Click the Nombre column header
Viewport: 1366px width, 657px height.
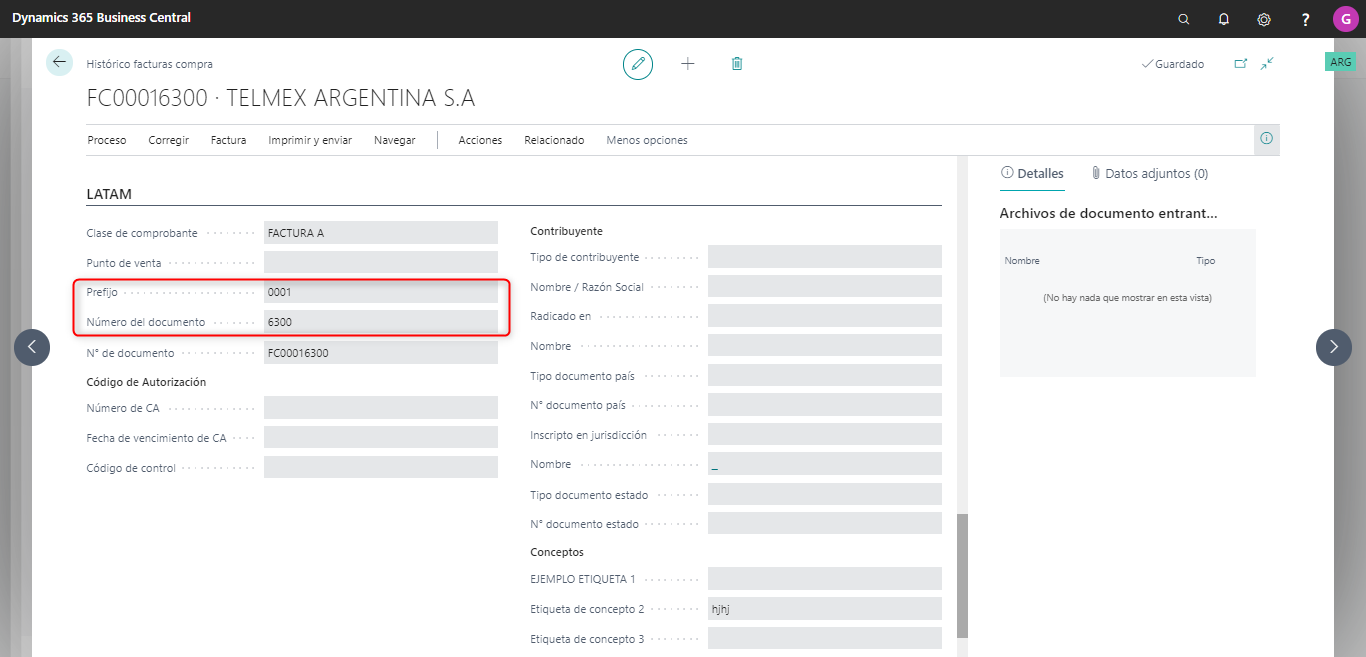pos(1022,261)
